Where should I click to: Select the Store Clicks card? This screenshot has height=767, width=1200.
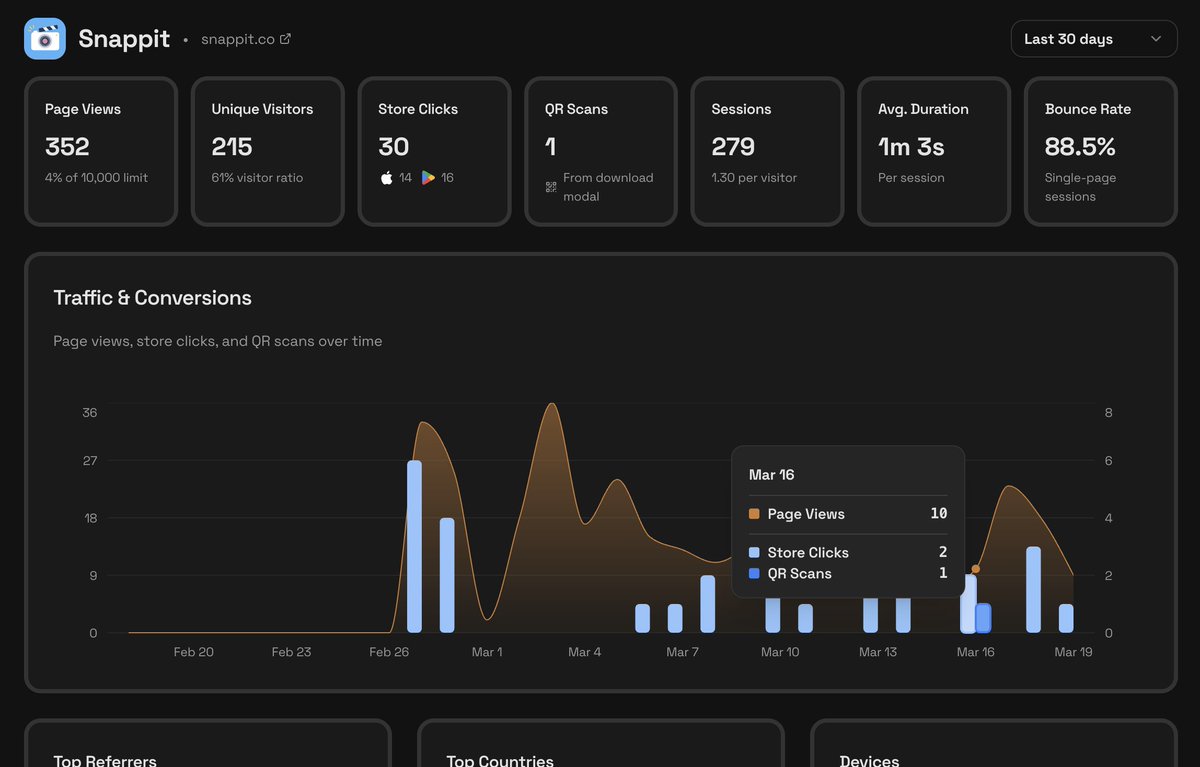[434, 152]
